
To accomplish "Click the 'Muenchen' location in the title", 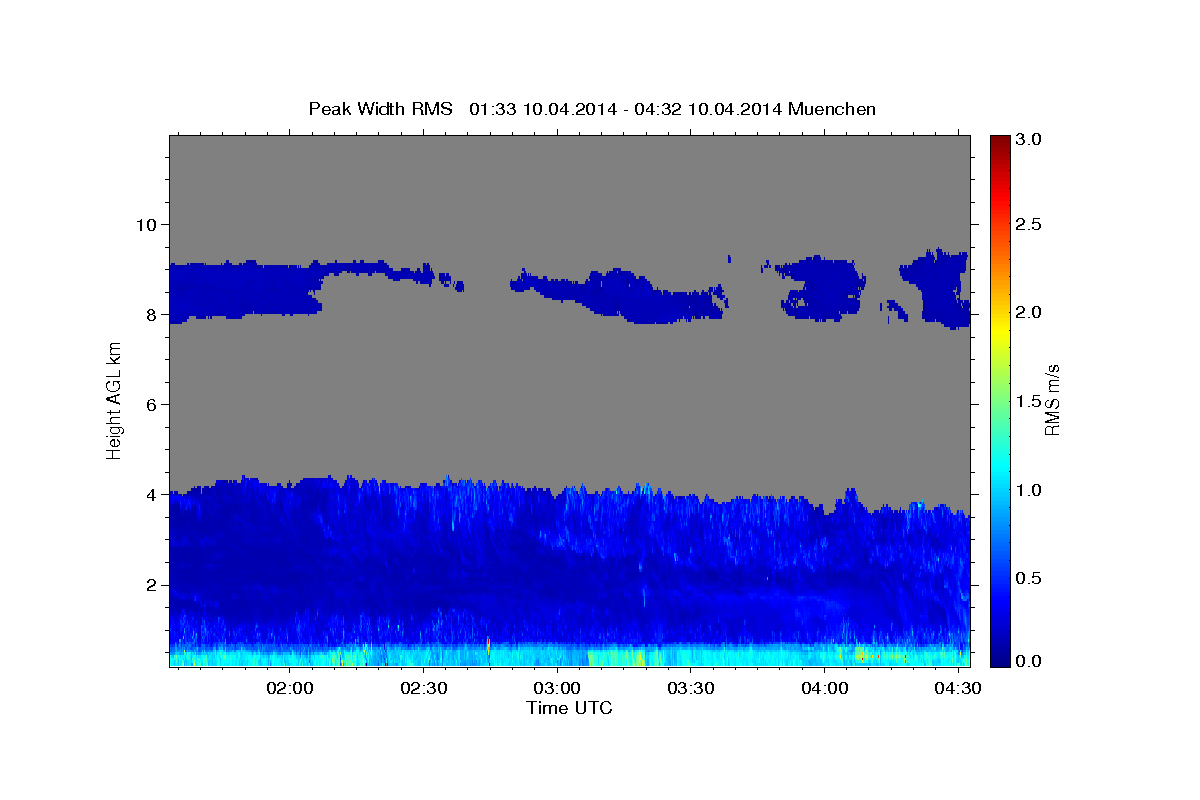I will pyautogui.click(x=832, y=108).
